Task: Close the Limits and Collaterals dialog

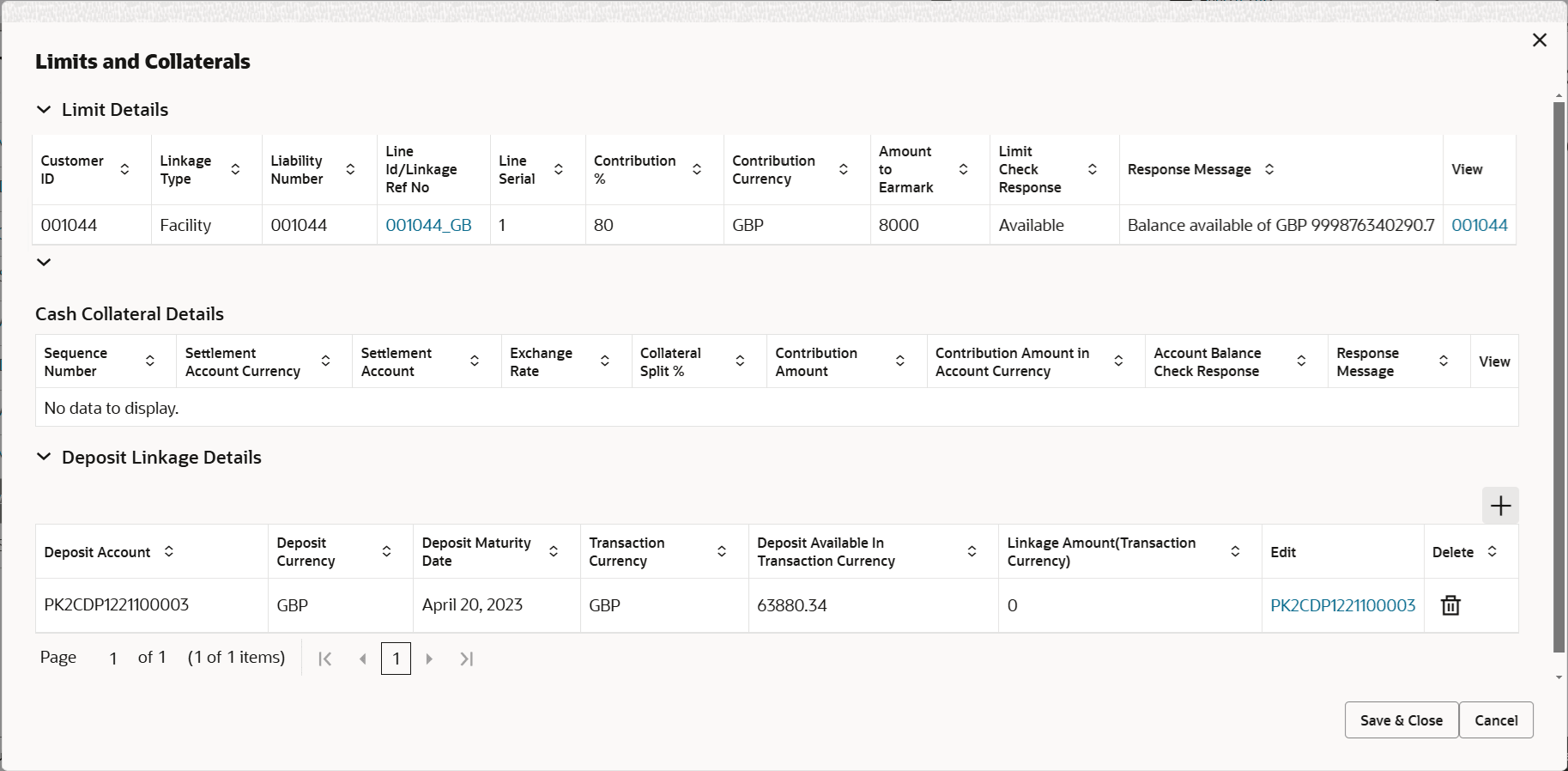Action: pyautogui.click(x=1540, y=40)
